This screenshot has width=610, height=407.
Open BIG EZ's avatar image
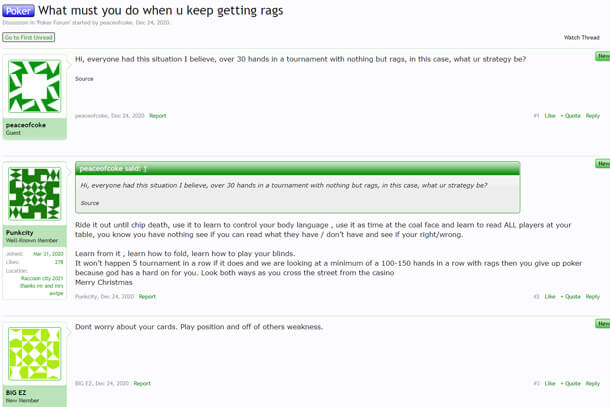coord(35,354)
